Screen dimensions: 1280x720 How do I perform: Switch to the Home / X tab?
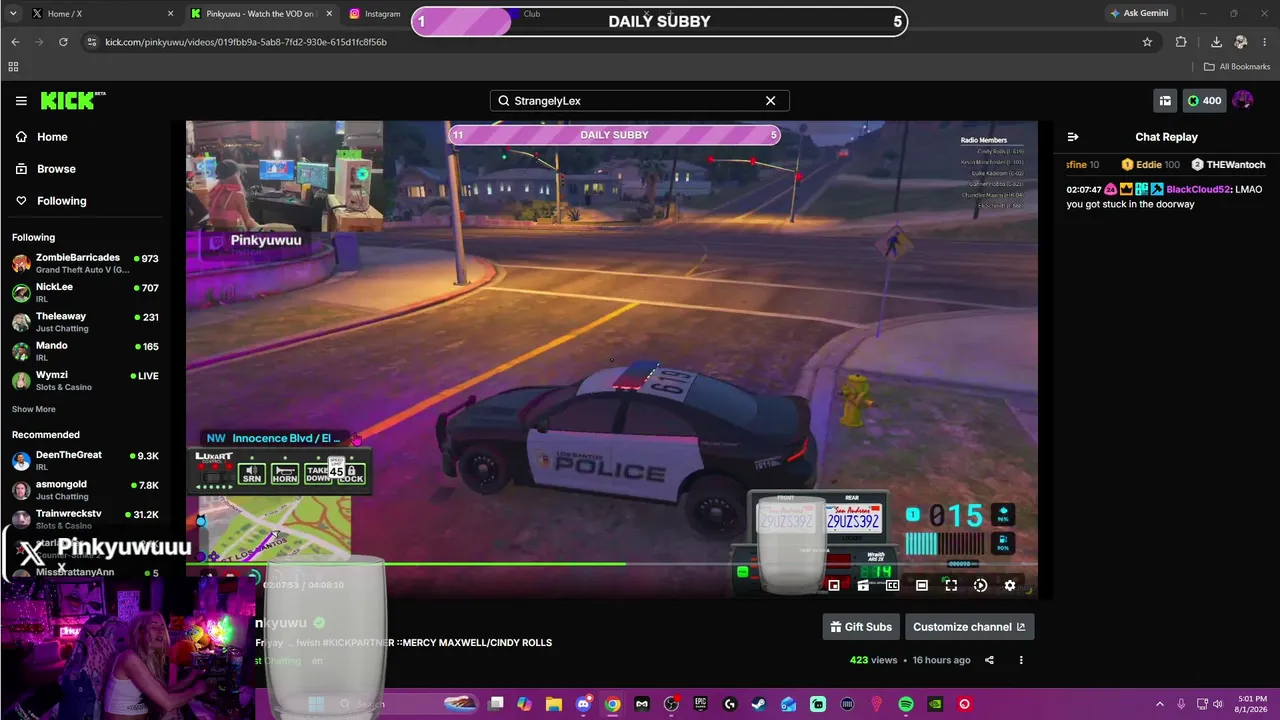[x=100, y=14]
